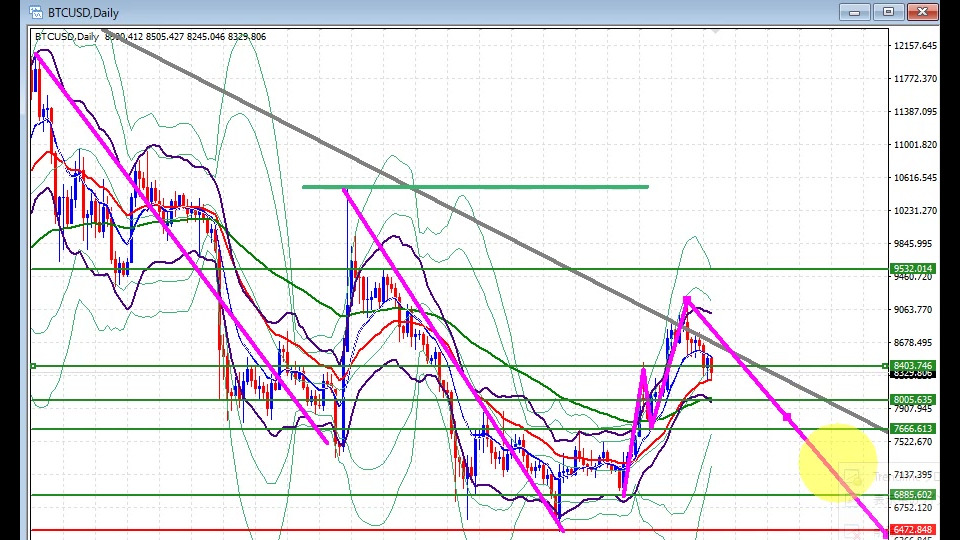Image resolution: width=960 pixels, height=540 pixels.
Task: Select the 7666.613 green price level label
Action: (913, 429)
